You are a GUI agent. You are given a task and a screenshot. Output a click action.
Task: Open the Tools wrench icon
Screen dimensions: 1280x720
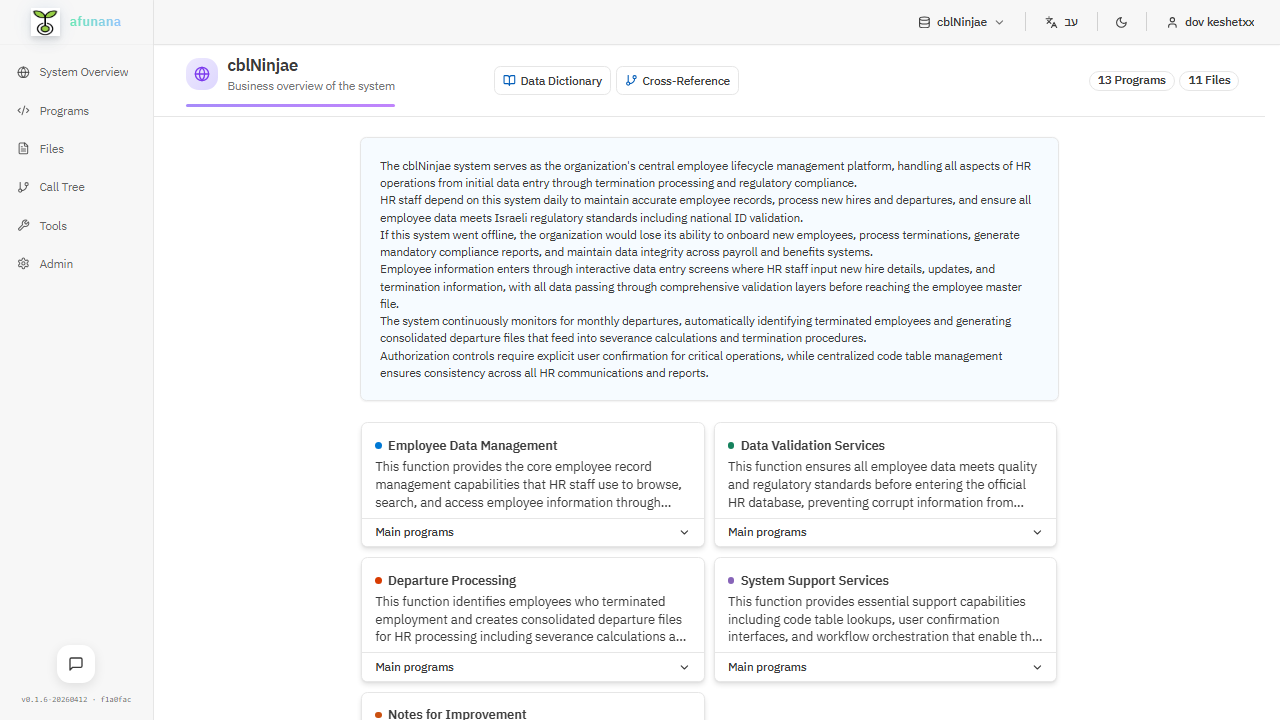[23, 225]
